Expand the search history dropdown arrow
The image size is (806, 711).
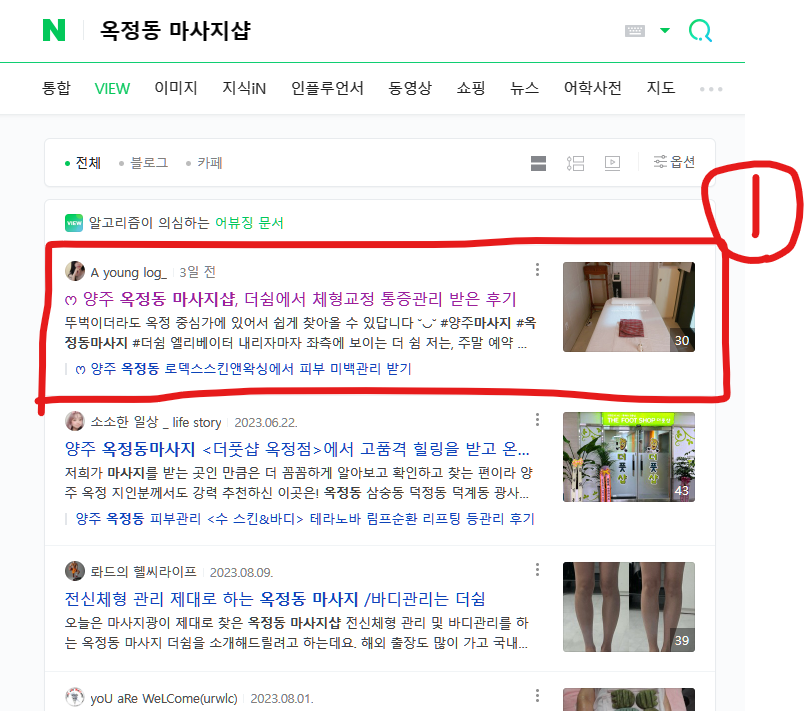pos(665,30)
